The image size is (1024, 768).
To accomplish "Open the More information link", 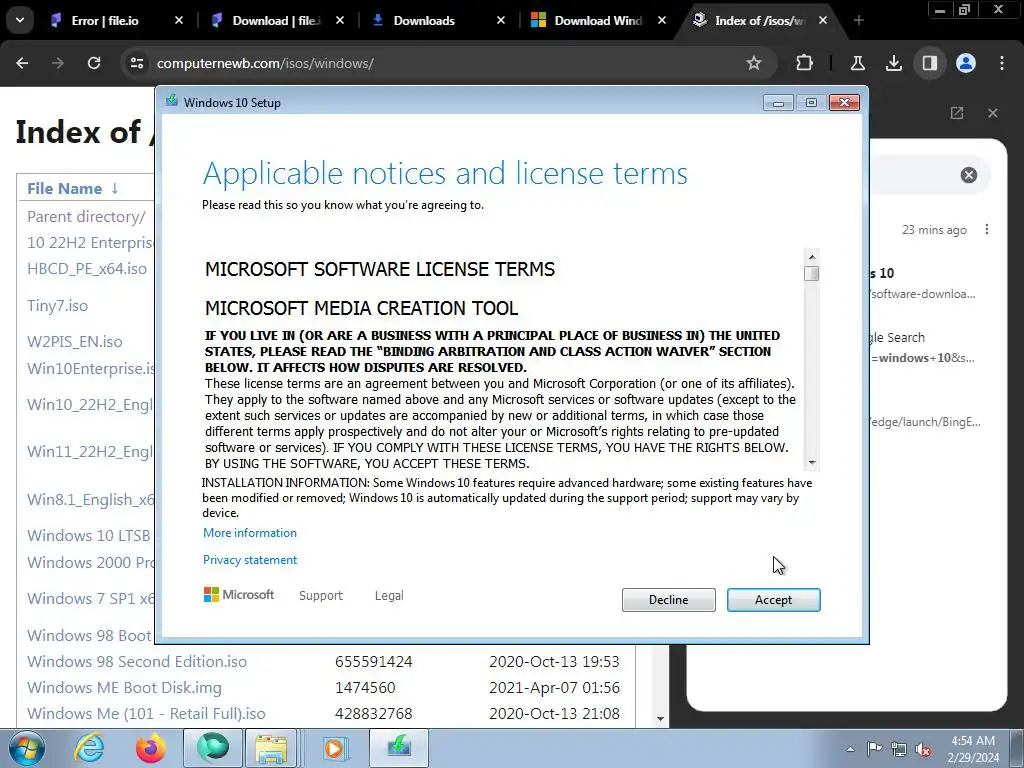I will (x=249, y=533).
